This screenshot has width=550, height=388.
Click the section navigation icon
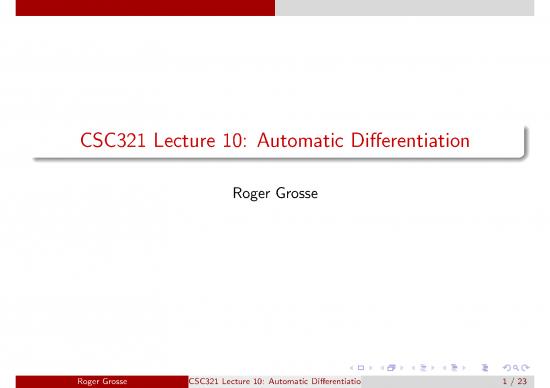(x=455, y=368)
